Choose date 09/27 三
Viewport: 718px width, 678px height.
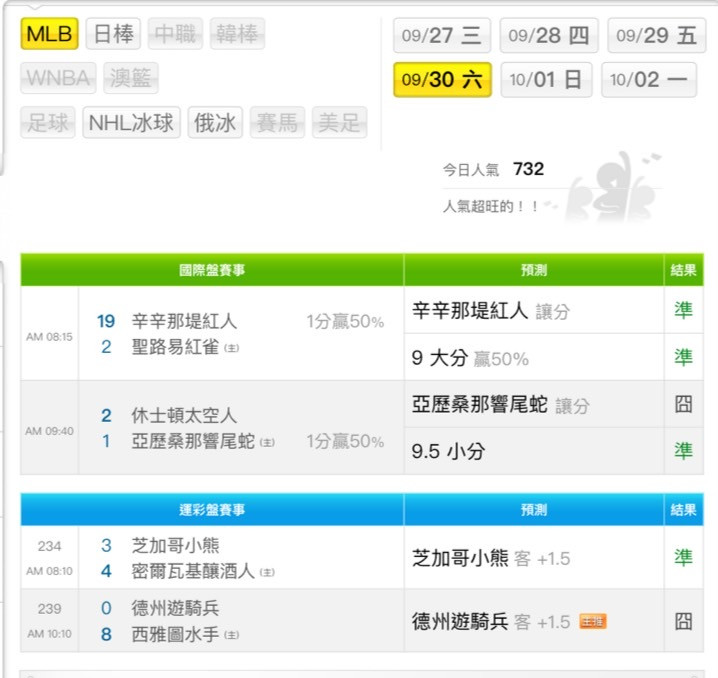(442, 35)
